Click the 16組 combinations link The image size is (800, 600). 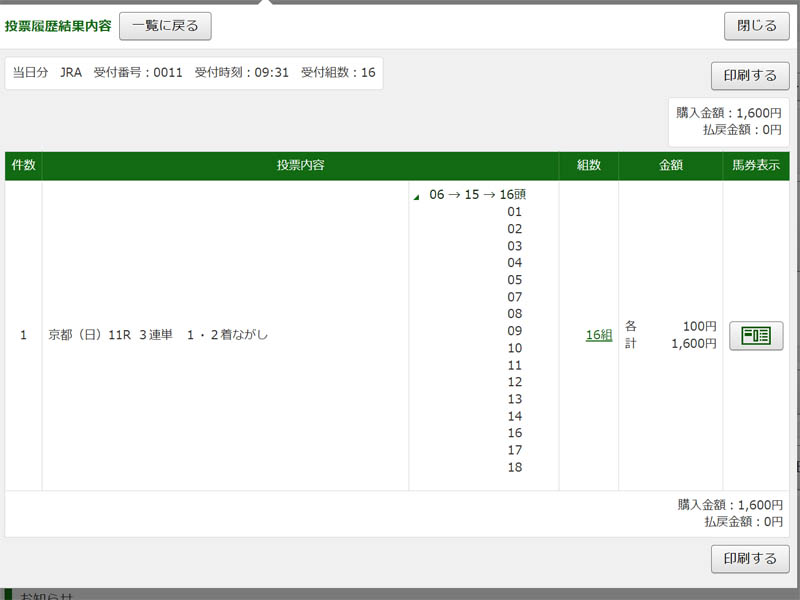coord(598,336)
